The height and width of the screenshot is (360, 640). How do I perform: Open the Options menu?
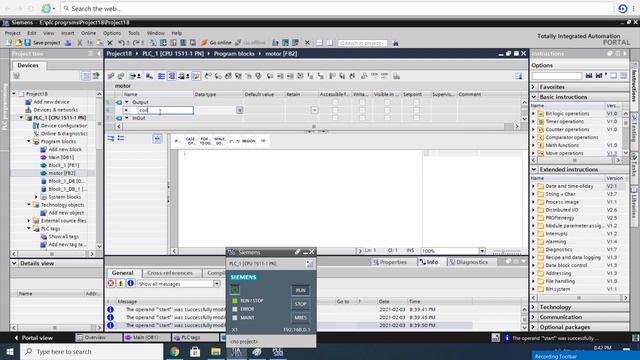(112, 33)
